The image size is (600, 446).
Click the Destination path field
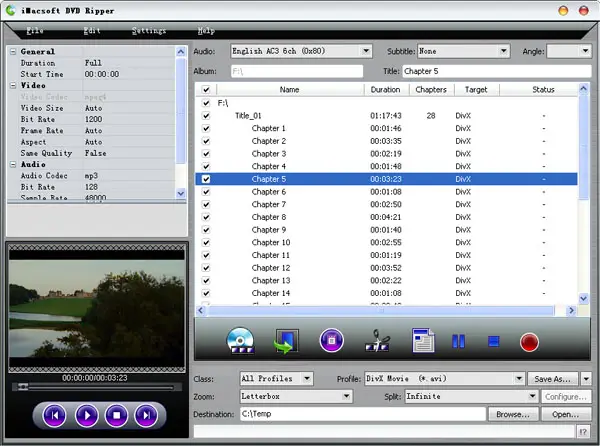363,414
